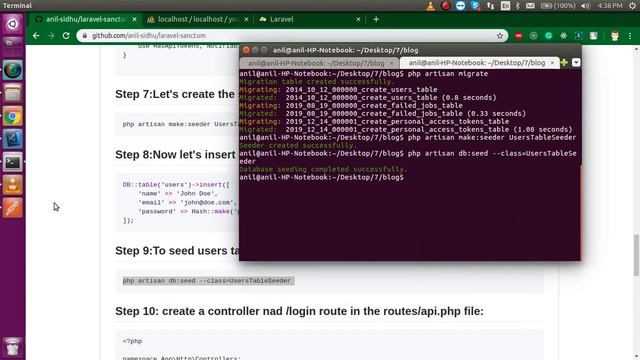Add new terminal tab with plus icon
This screenshot has width=640, height=360.
point(564,62)
